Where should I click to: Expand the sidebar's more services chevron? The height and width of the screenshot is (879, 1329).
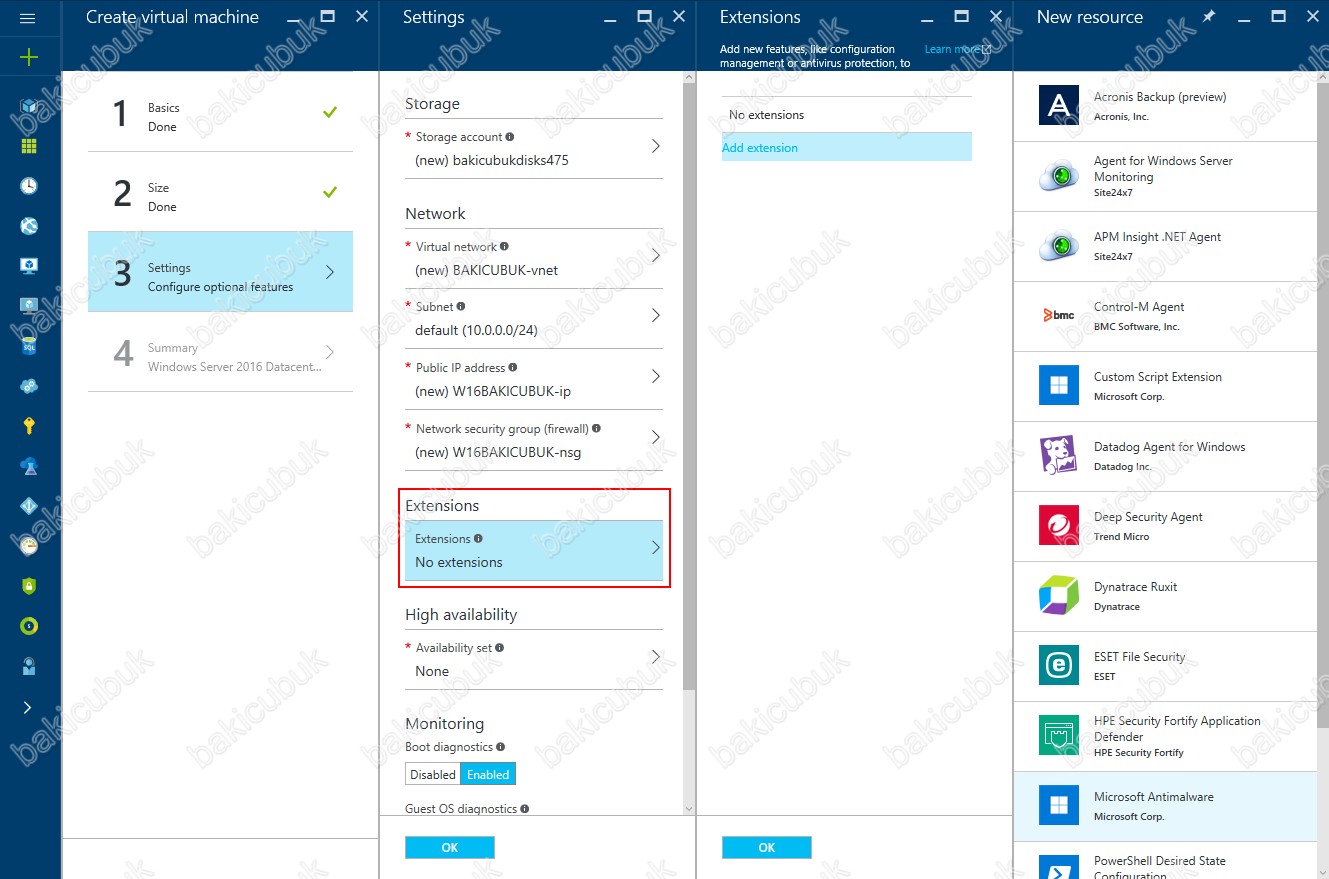tap(27, 707)
